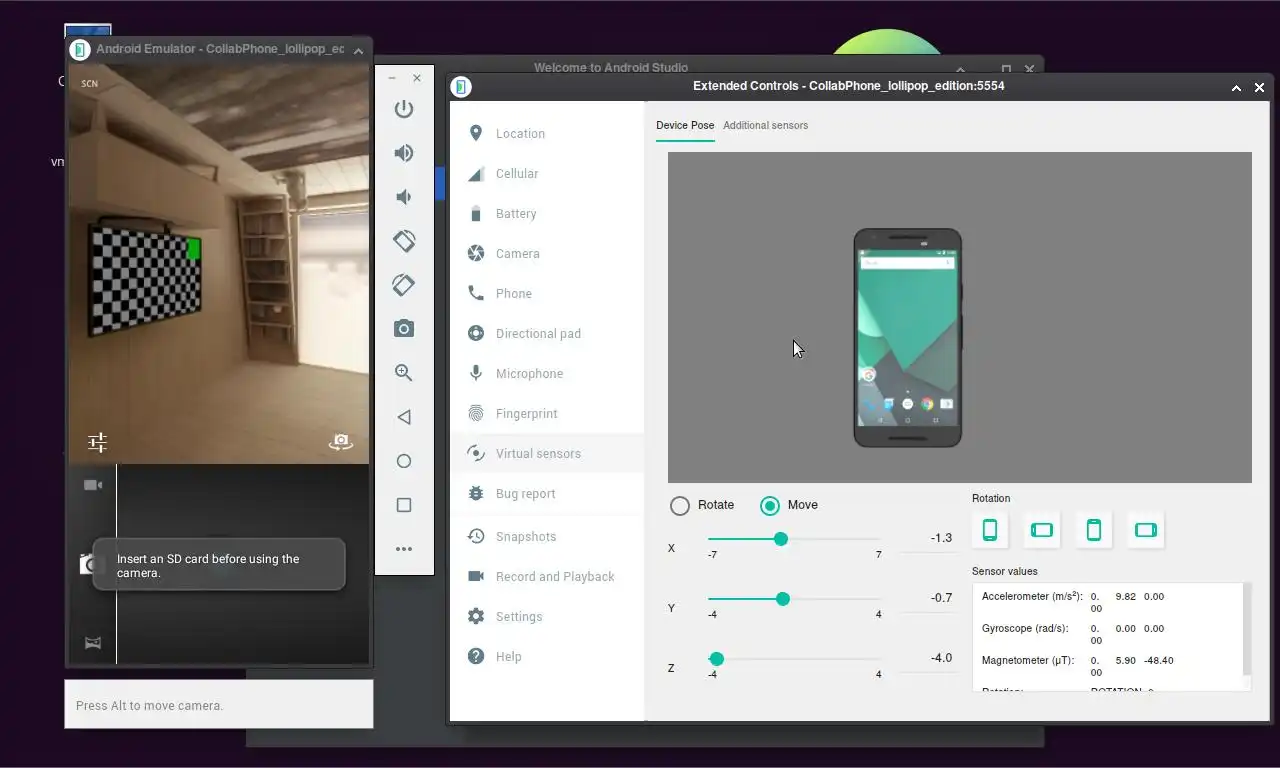The image size is (1280, 768).
Task: Click the volume down icon in emulator toolbar
Action: coord(404,197)
